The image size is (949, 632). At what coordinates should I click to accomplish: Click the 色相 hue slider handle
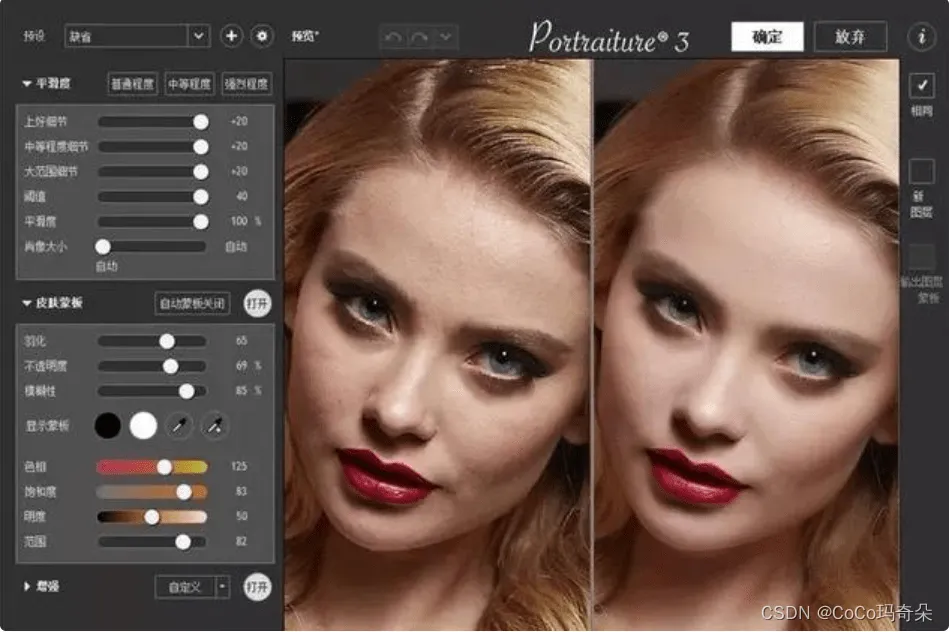click(x=164, y=467)
